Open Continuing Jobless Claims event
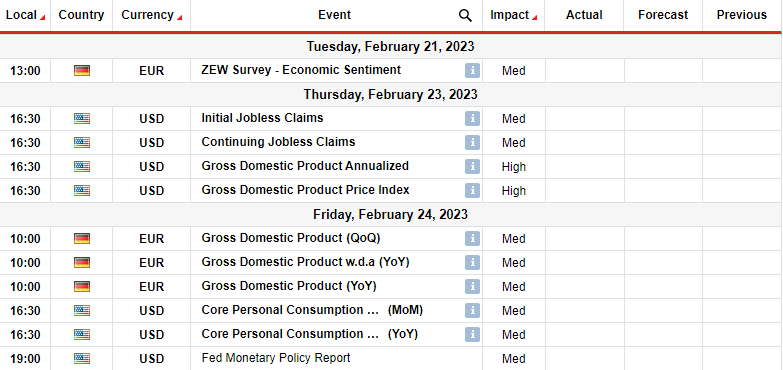 click(278, 142)
